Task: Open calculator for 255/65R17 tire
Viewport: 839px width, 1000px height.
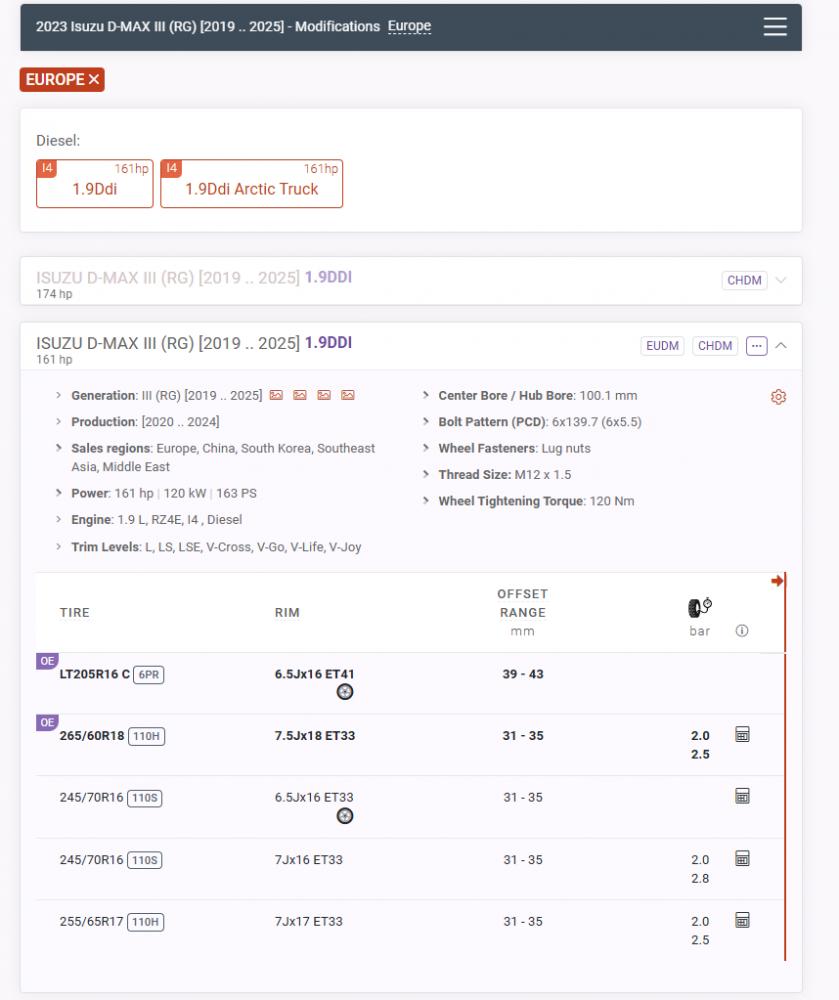Action: pos(742,920)
